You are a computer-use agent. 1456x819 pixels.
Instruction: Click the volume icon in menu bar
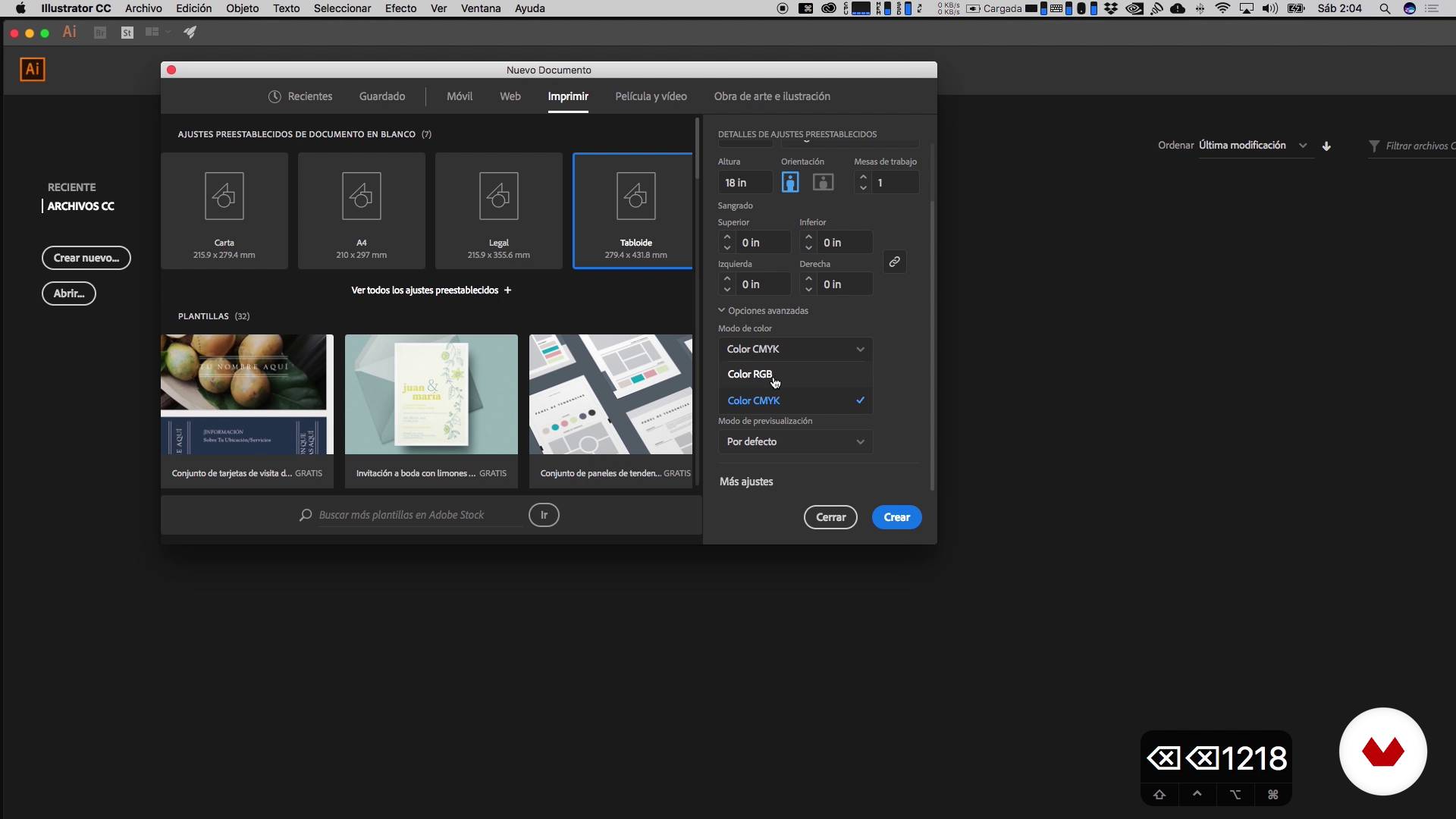coord(1270,8)
